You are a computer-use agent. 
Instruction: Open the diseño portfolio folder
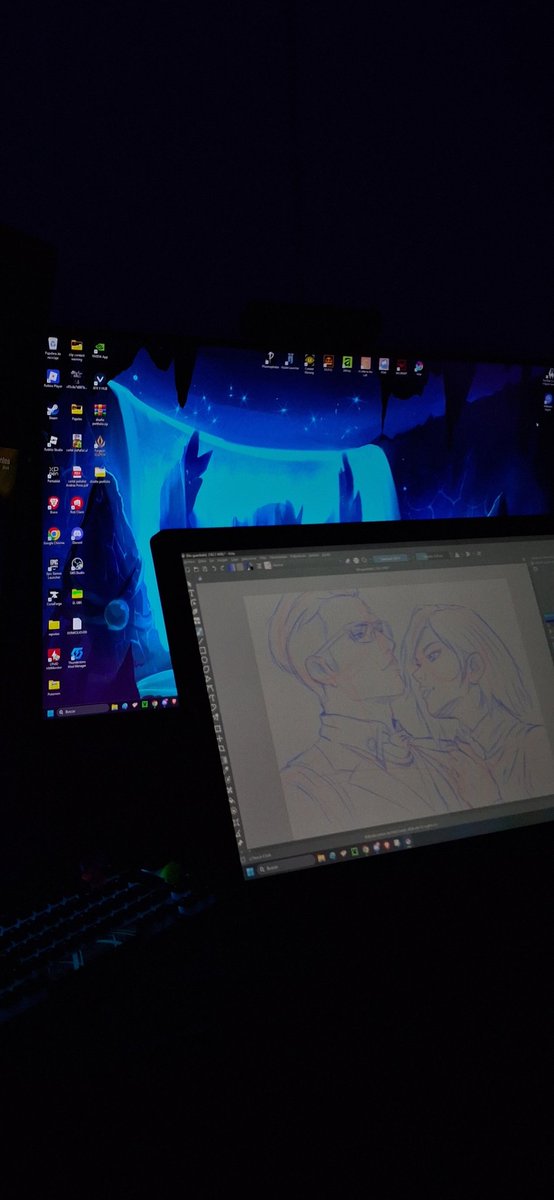[100, 473]
